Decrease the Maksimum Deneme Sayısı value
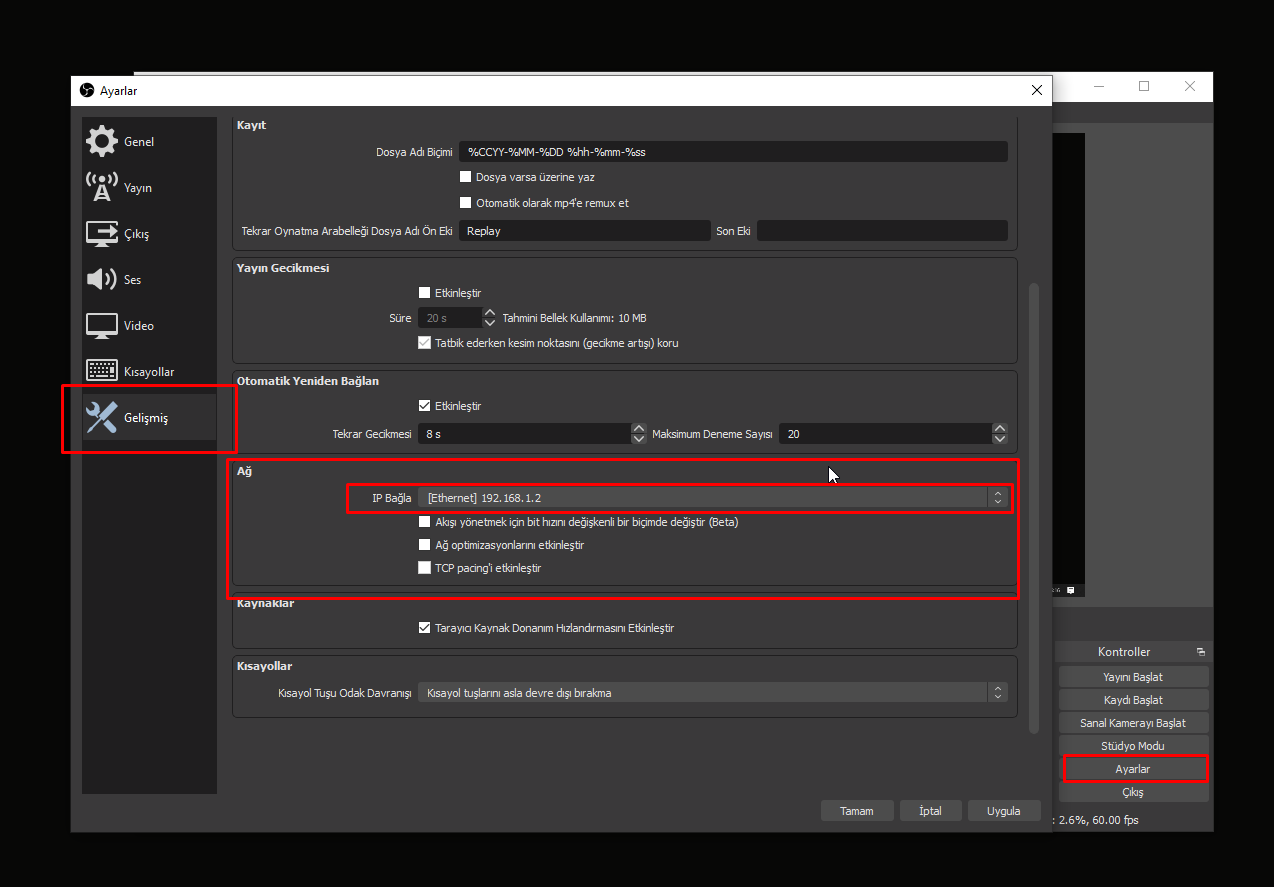Screen dimensions: 1274x887 point(1000,439)
